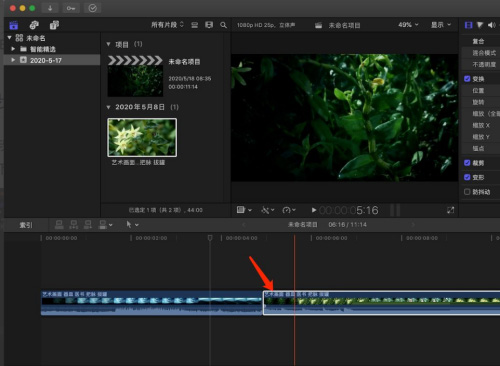Click the background tasks checkmark button
This screenshot has width=500, height=366.
click(x=92, y=8)
